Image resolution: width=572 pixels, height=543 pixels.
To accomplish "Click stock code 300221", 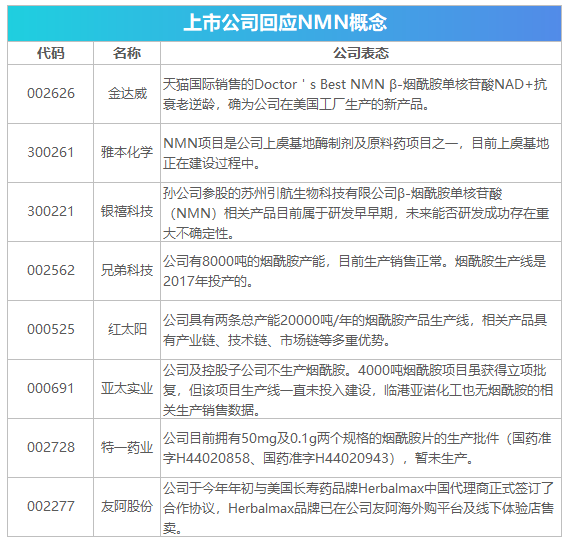I will [x=51, y=212].
